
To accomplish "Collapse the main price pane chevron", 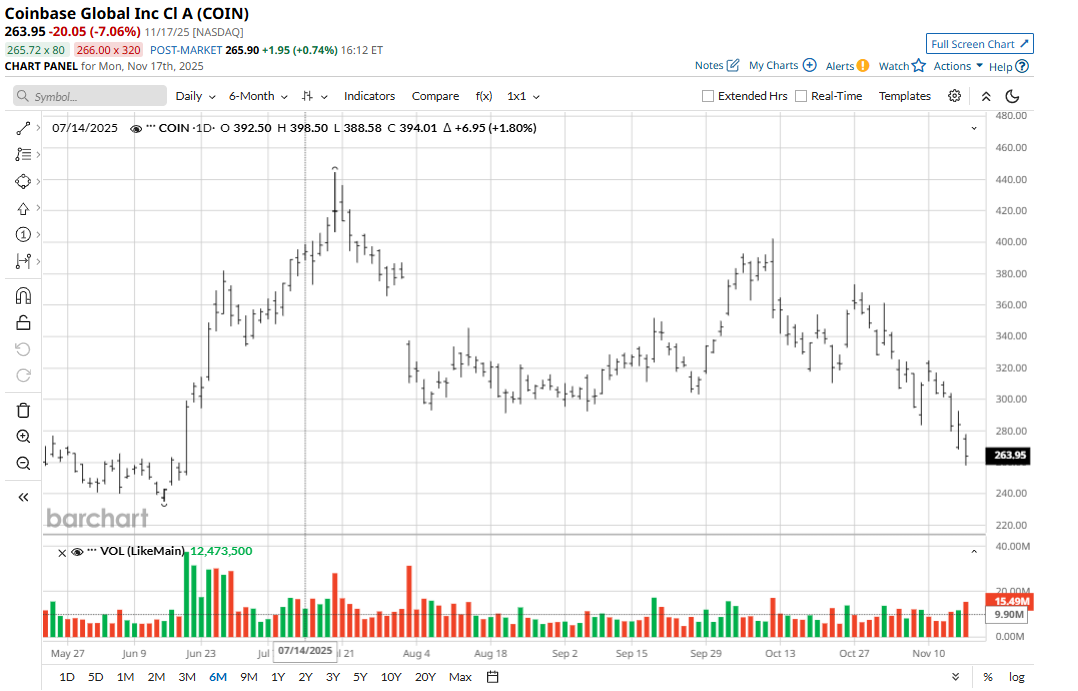I will (974, 129).
